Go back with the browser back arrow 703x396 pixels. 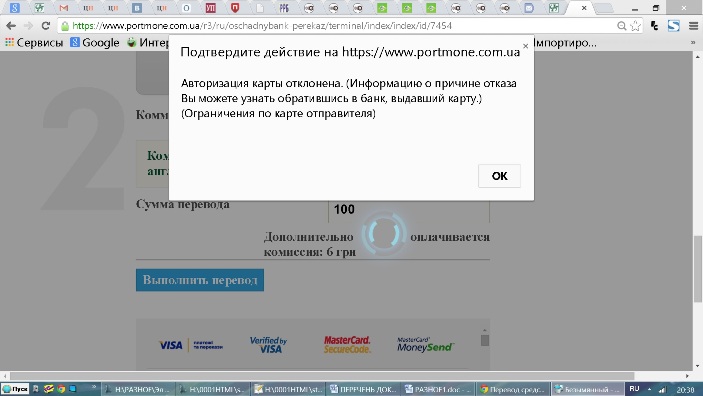pos(11,26)
